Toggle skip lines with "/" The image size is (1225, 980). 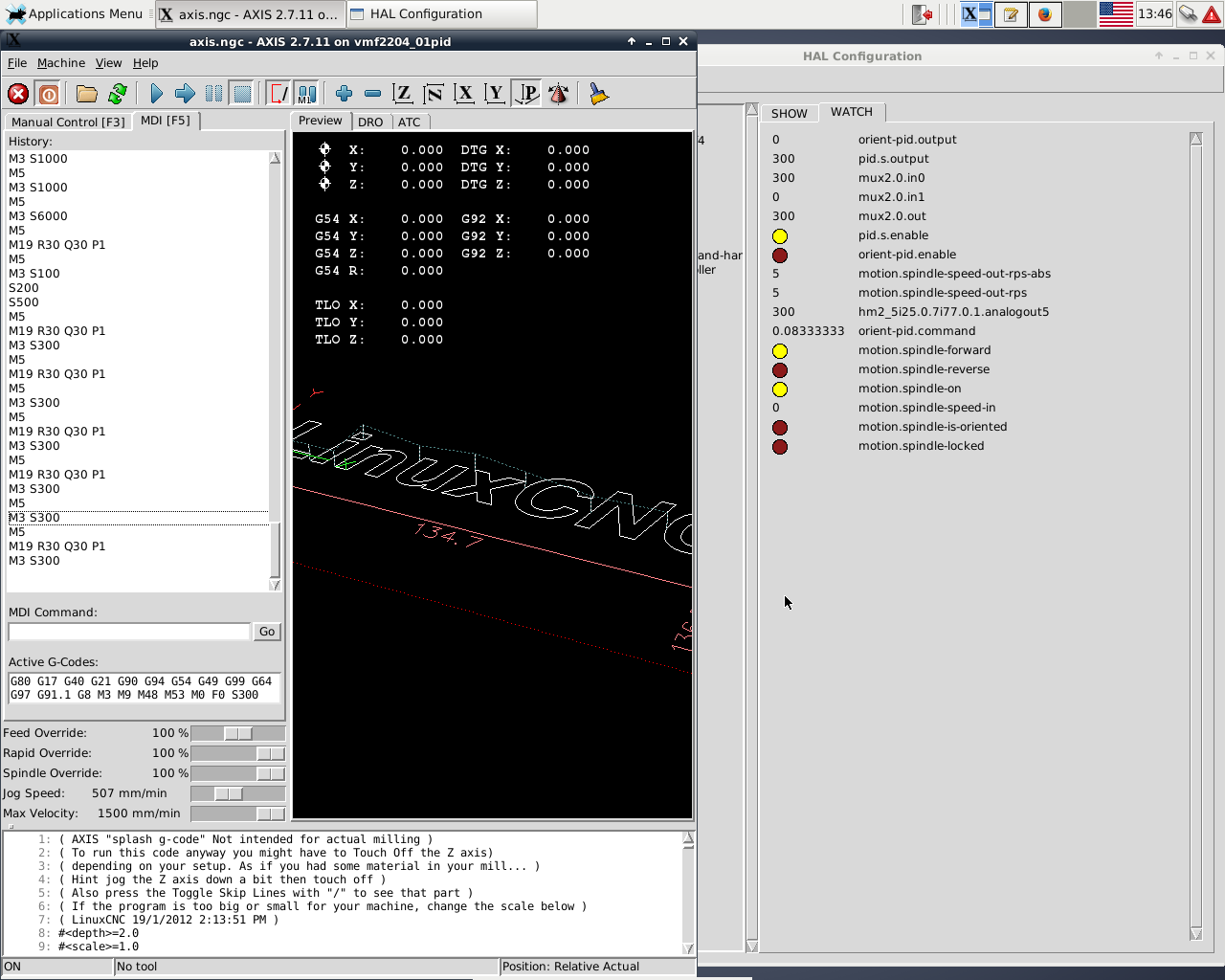tap(278, 94)
